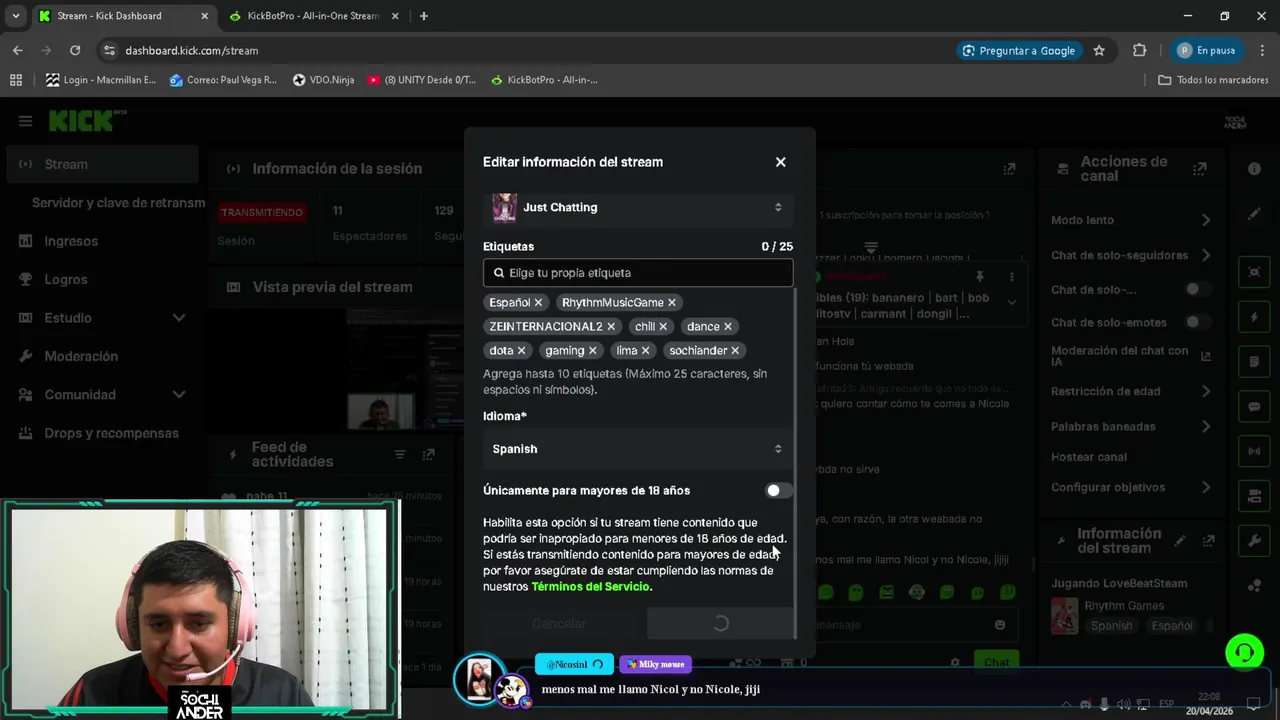
Task: Open the Todos los marcadores folder
Action: pyautogui.click(x=1213, y=80)
